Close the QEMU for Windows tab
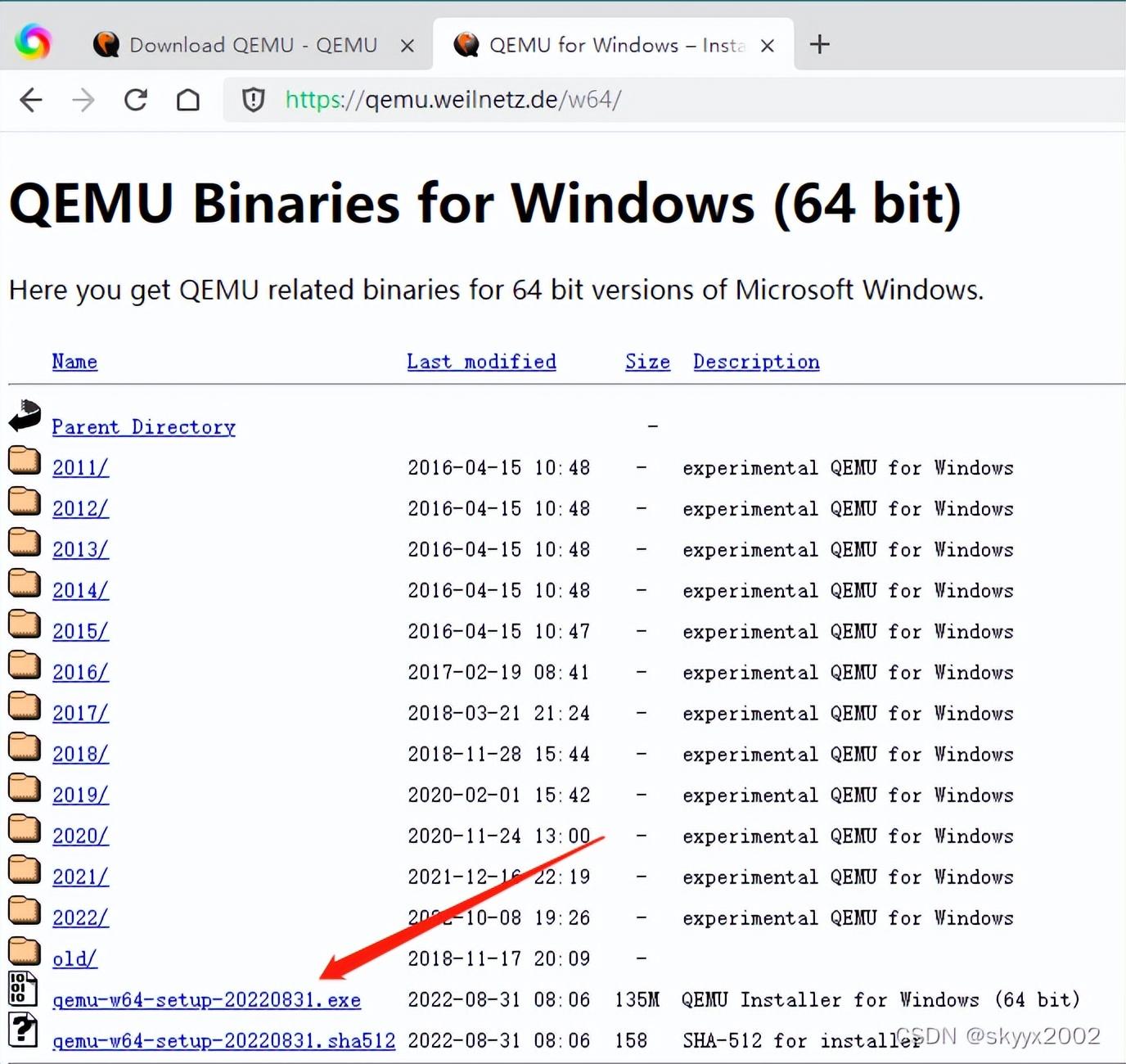 (767, 46)
